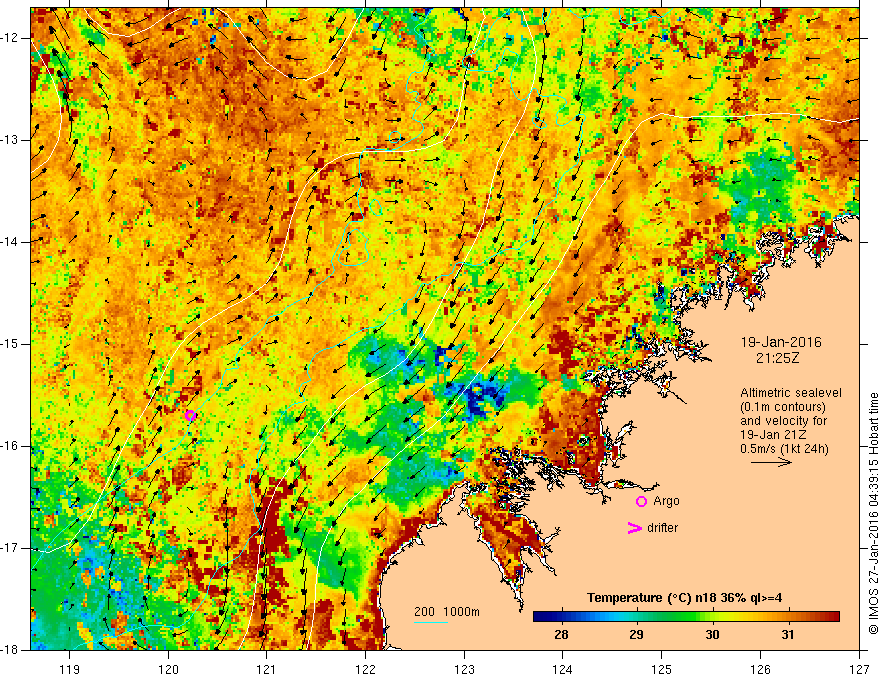This screenshot has width=880, height=680.
Task: Click the cyan 200m contour legend line
Action: click(x=430, y=622)
